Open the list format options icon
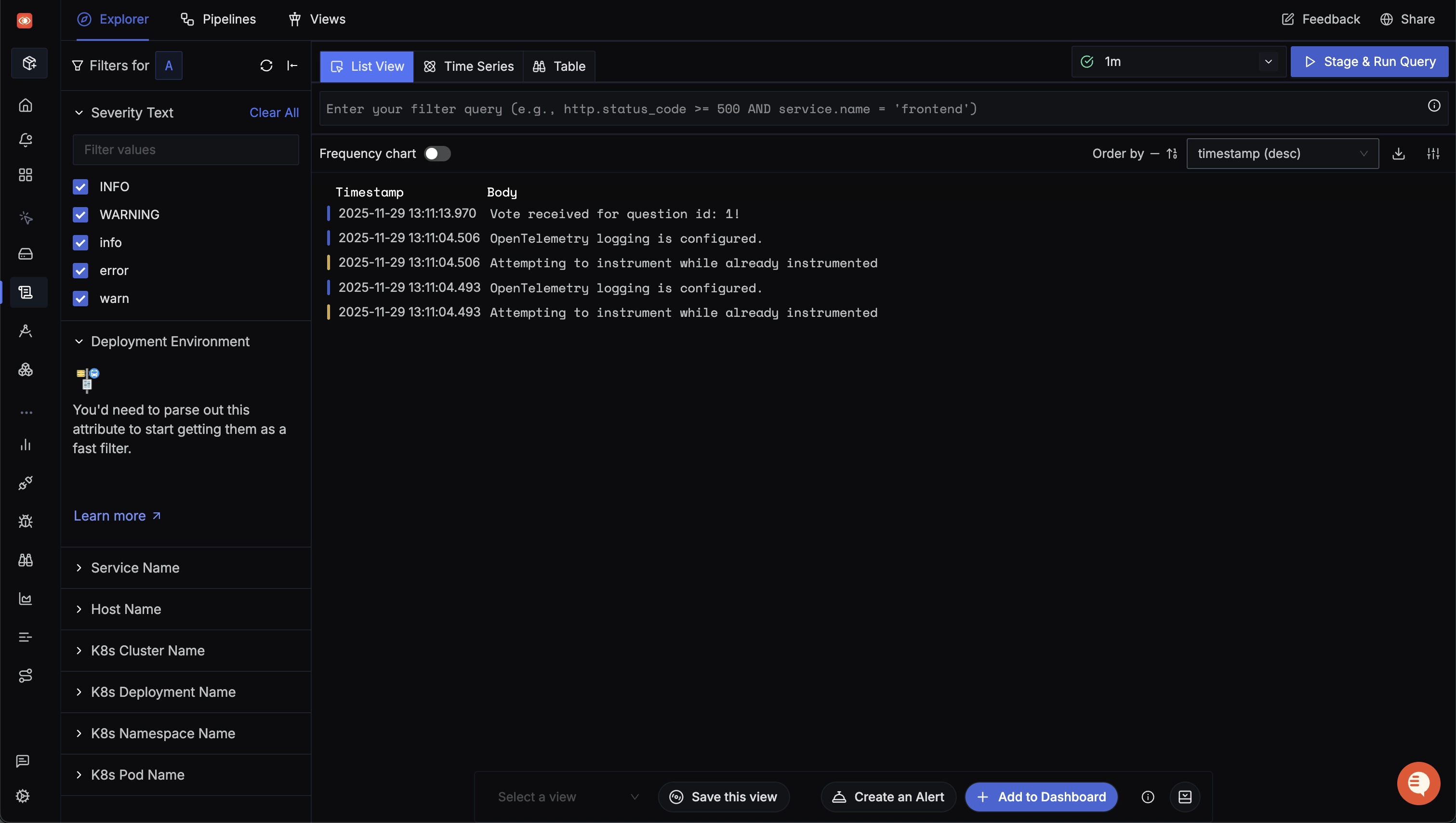 [x=1433, y=154]
